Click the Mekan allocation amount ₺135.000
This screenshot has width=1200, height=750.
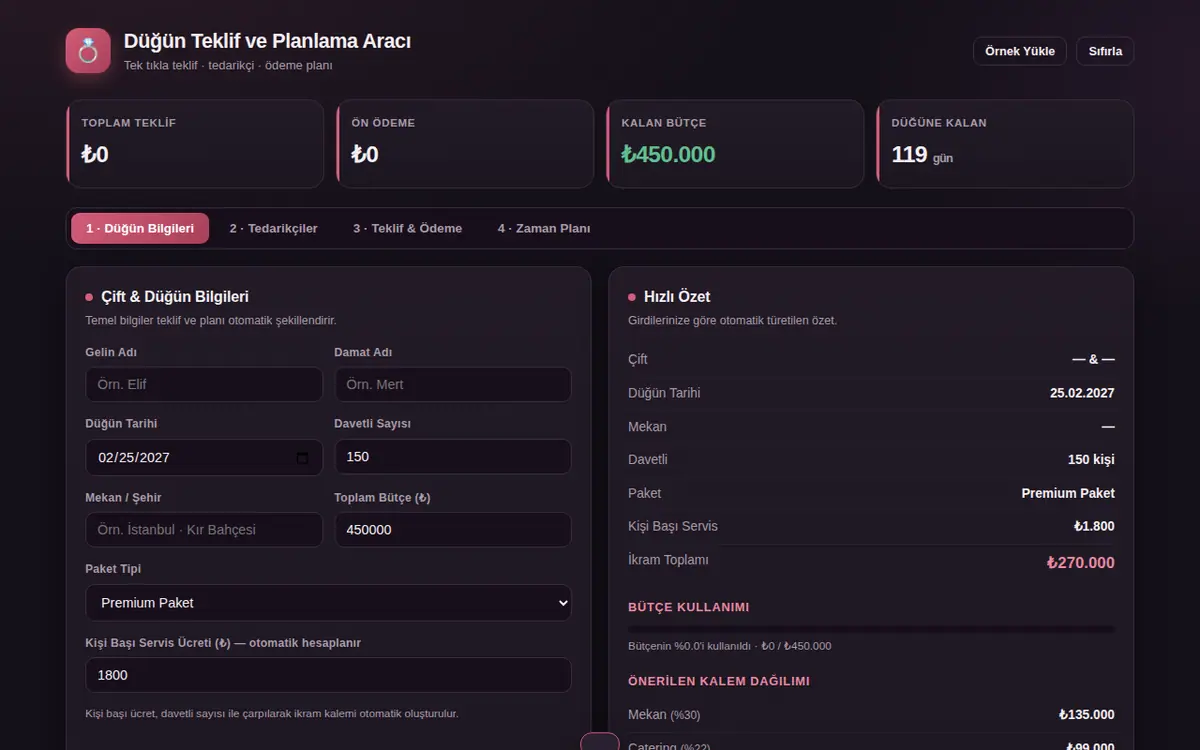(x=1087, y=715)
